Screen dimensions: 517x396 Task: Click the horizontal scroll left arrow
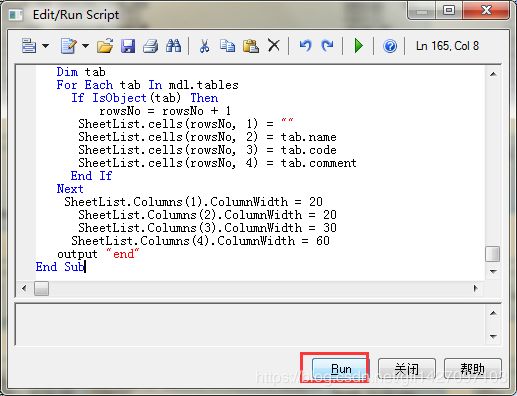tap(24, 288)
